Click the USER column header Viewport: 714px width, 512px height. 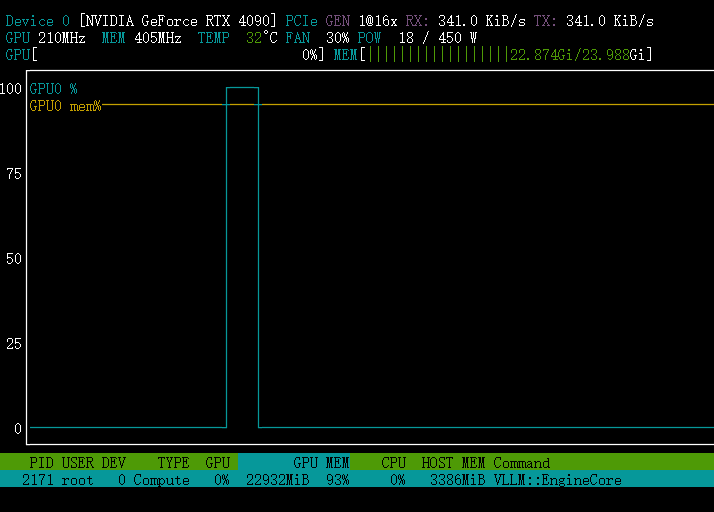[77, 463]
